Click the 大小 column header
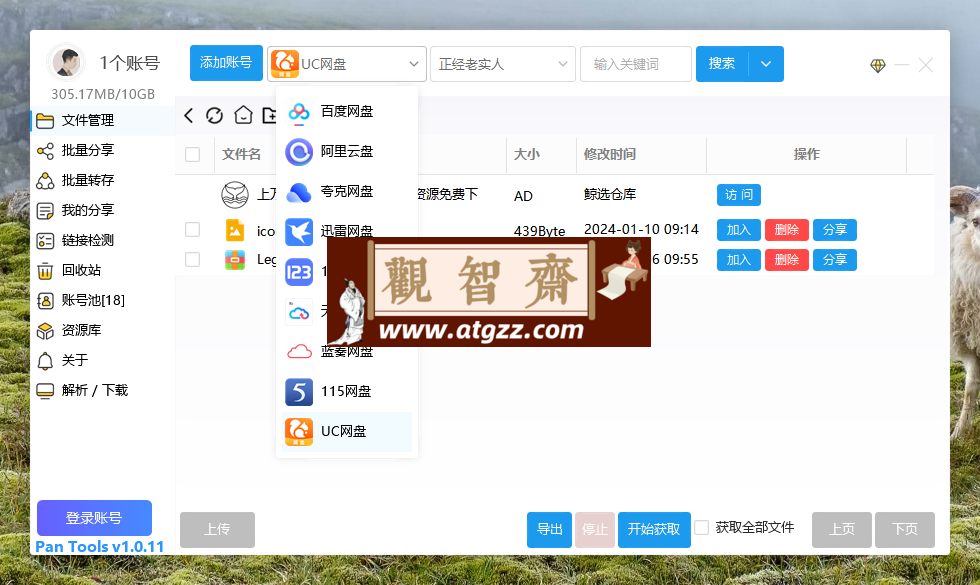The height and width of the screenshot is (585, 980). coord(527,154)
